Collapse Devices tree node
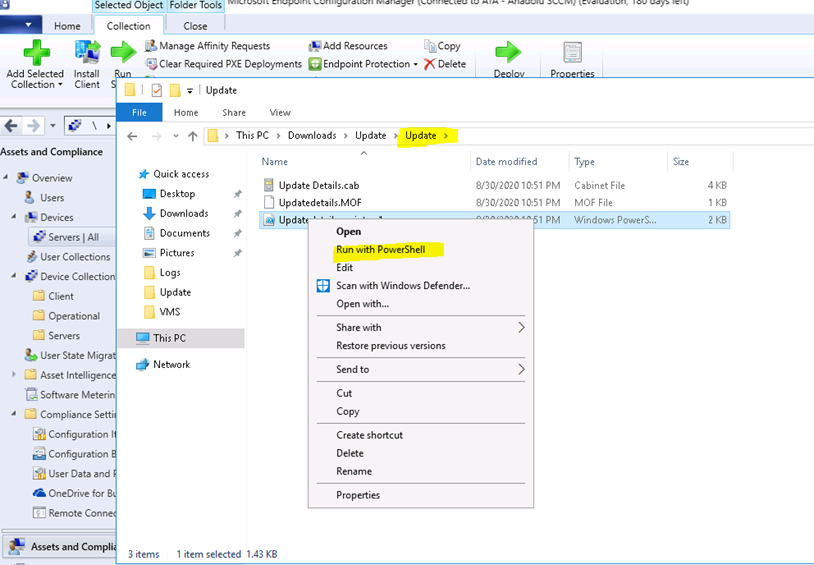The width and height of the screenshot is (814, 565). click(14, 217)
